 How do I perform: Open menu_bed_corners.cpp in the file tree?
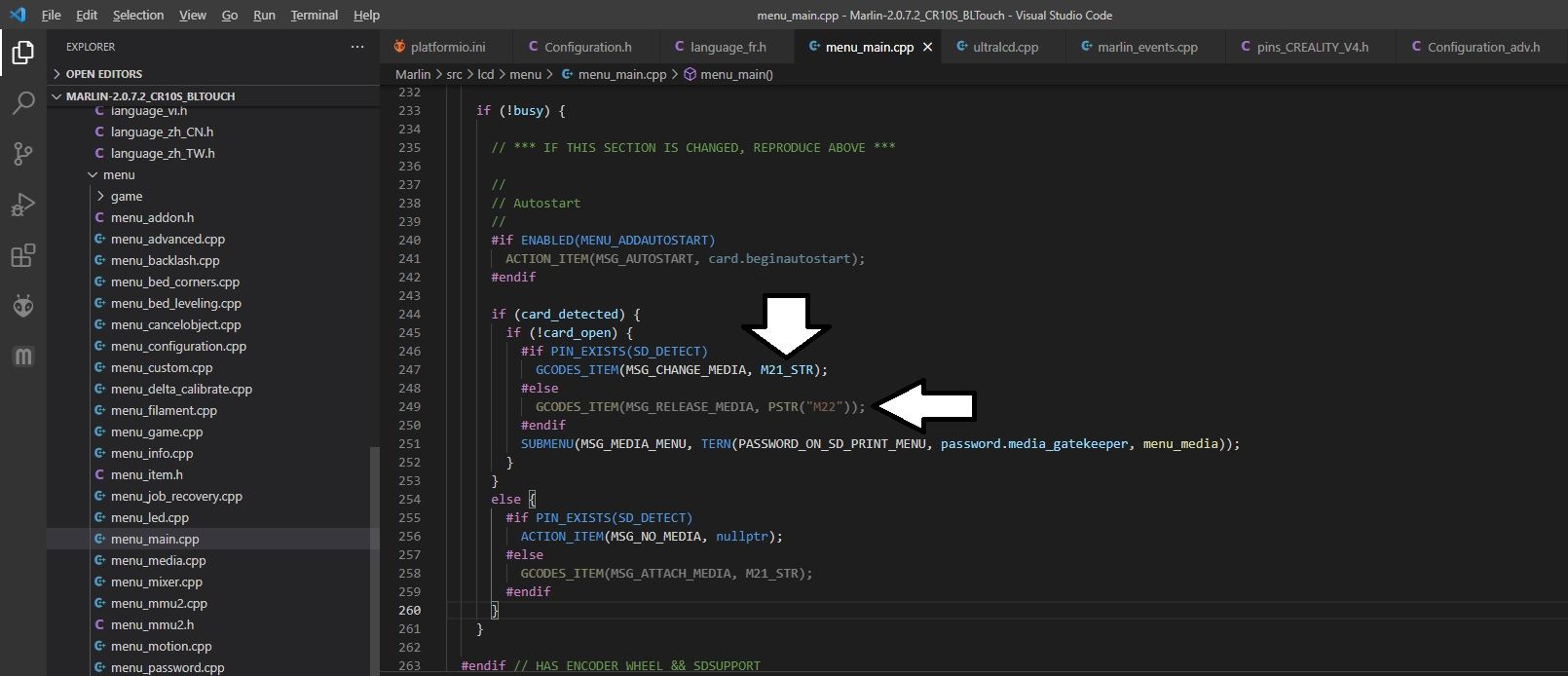212,282
